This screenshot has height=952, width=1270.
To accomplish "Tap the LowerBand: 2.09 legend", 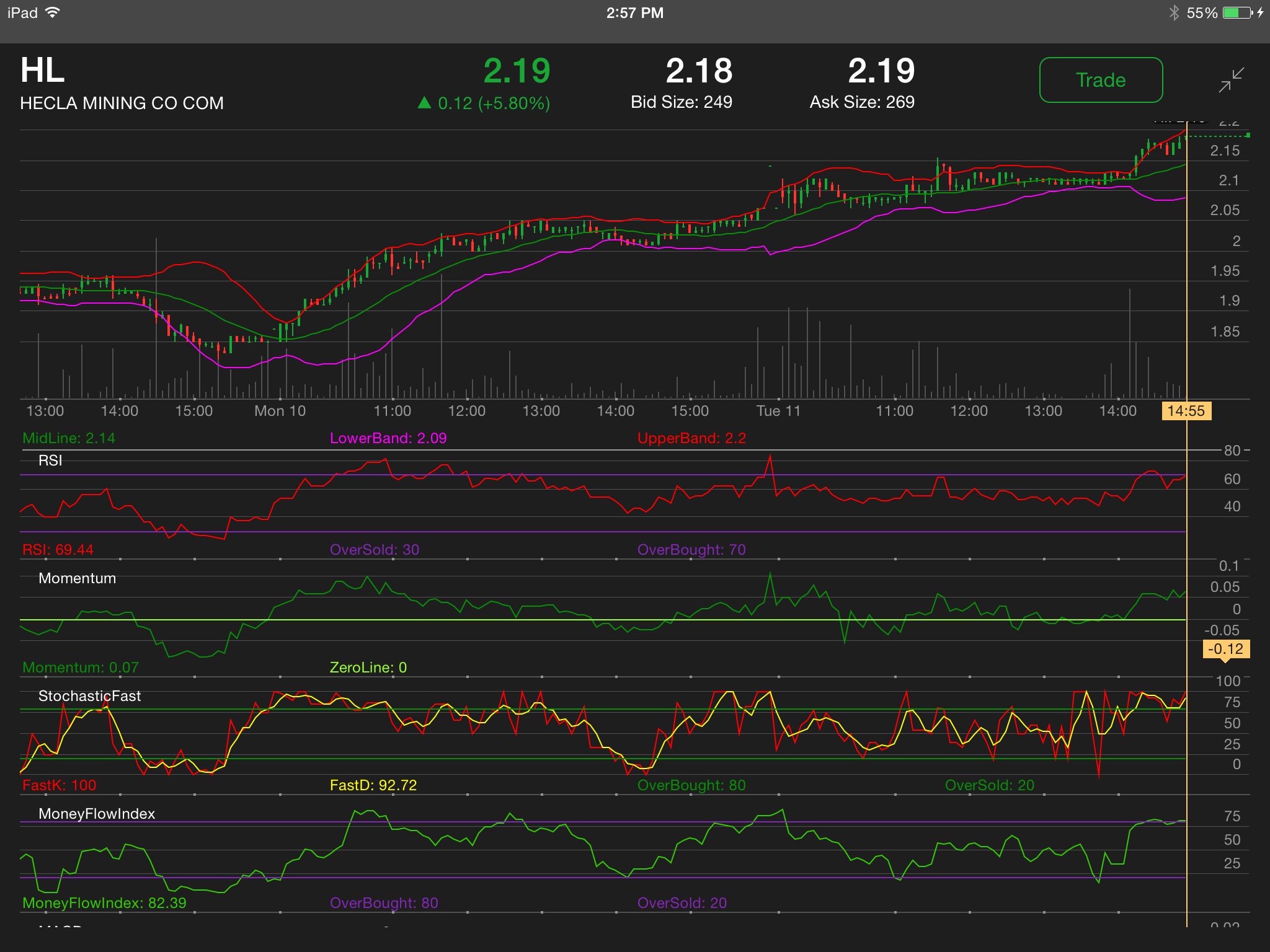I will 388,438.
